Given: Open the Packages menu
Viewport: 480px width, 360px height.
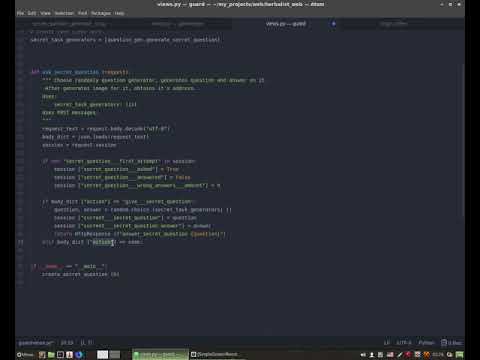Looking at the screenshot, I should pos(101,13).
